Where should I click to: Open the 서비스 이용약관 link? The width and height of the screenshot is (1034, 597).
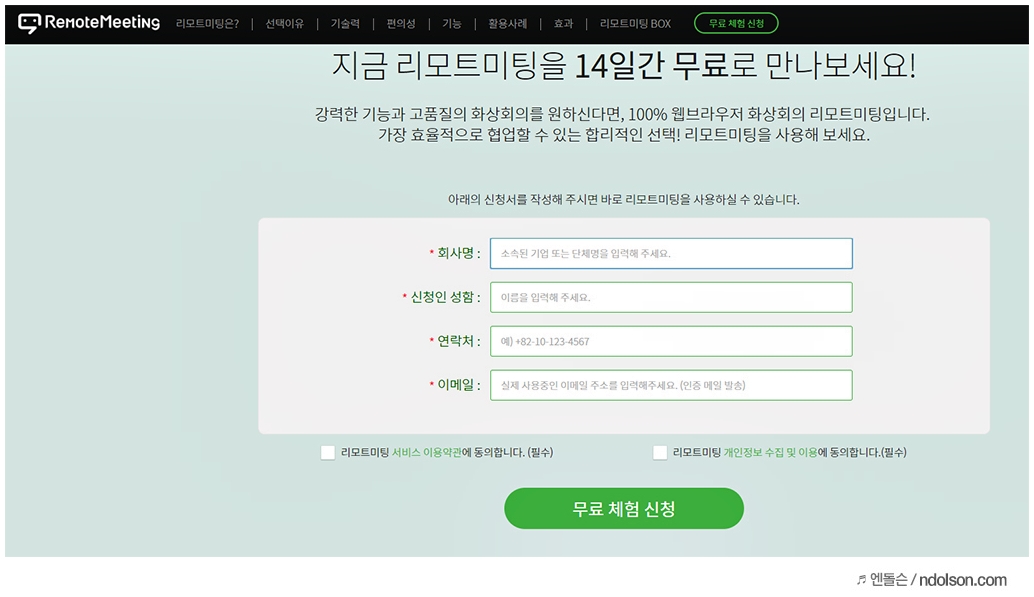coord(427,453)
